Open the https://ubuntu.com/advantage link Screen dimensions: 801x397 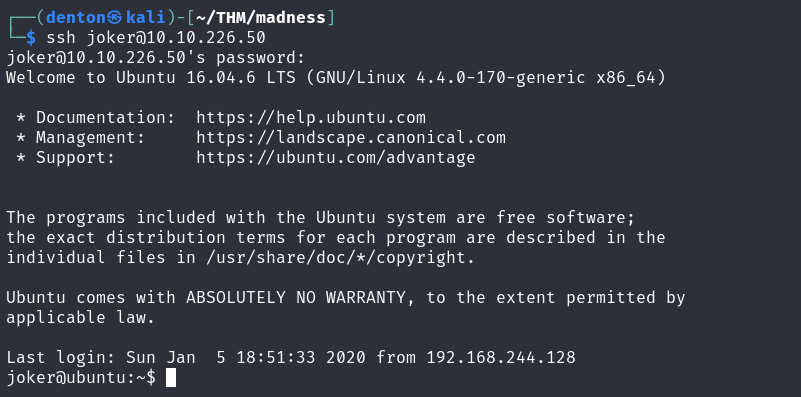tap(336, 157)
